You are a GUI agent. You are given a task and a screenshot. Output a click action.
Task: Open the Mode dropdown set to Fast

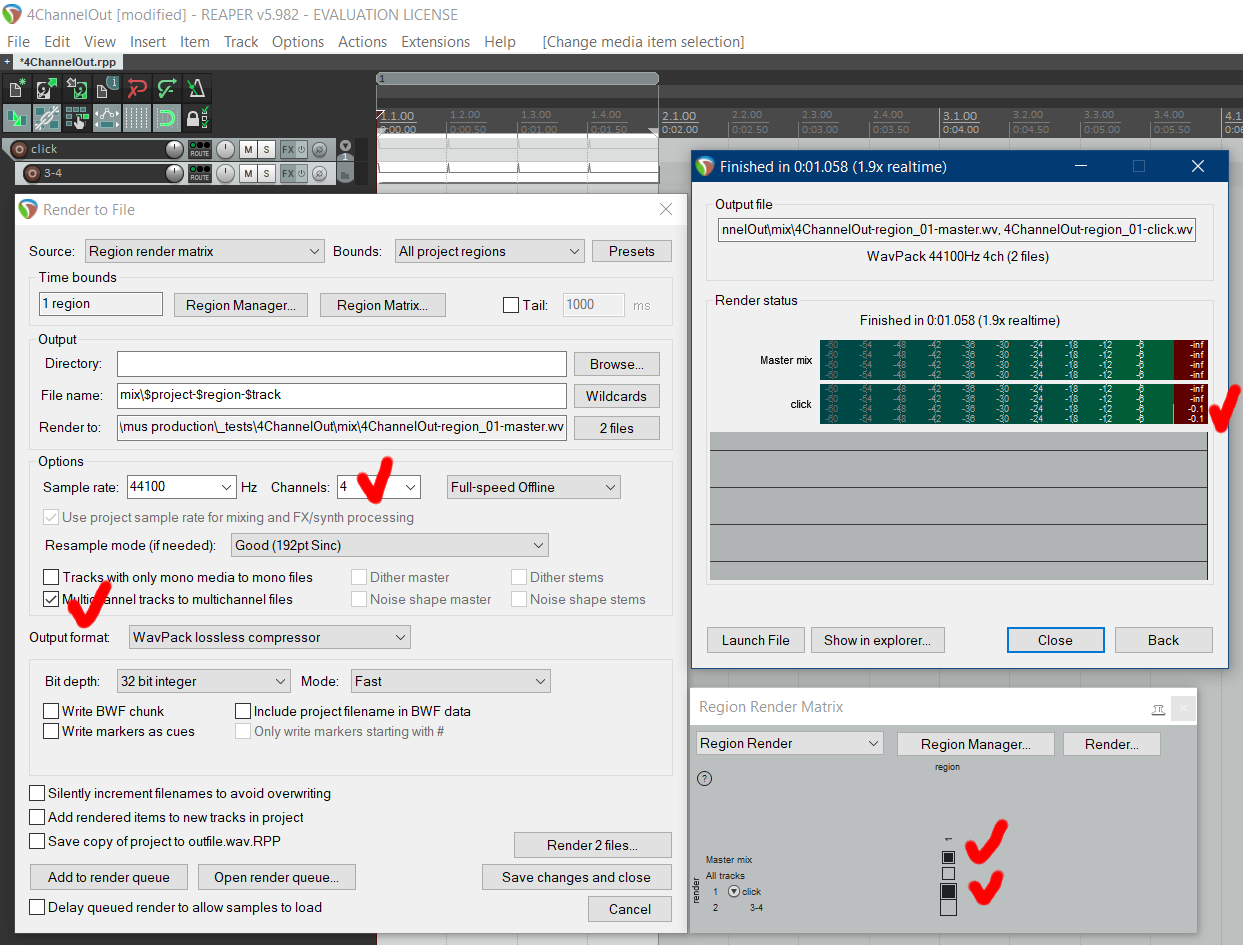pos(451,681)
